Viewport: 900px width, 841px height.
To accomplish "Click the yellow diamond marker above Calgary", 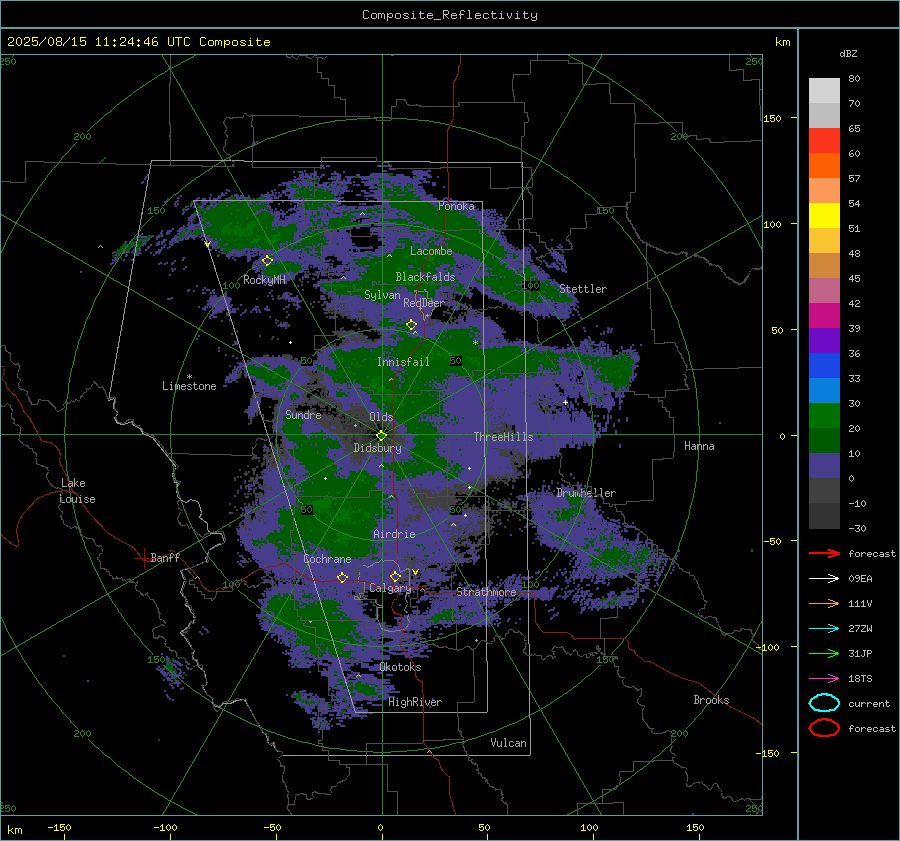I will [x=395, y=576].
